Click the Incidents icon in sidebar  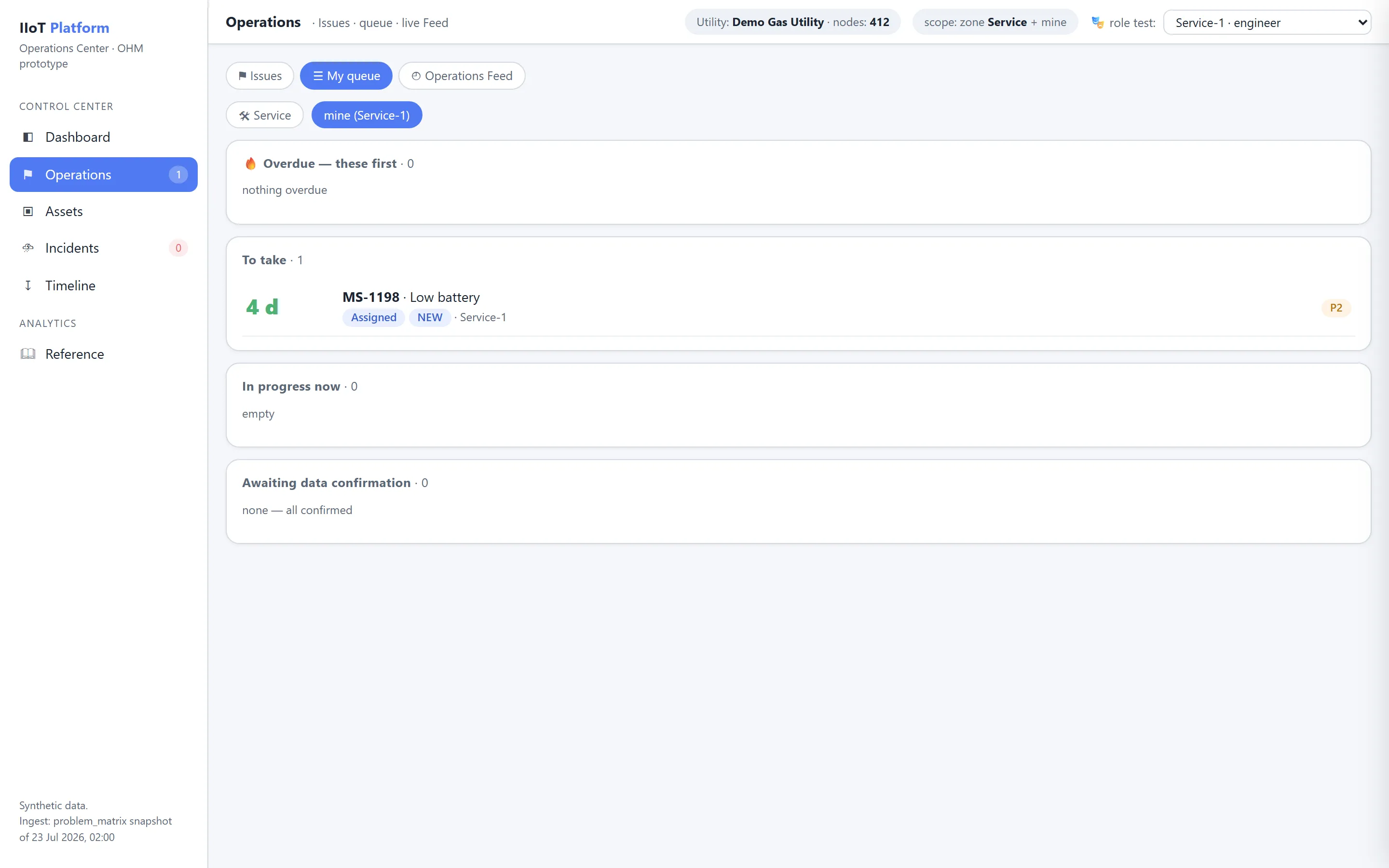[x=27, y=248]
